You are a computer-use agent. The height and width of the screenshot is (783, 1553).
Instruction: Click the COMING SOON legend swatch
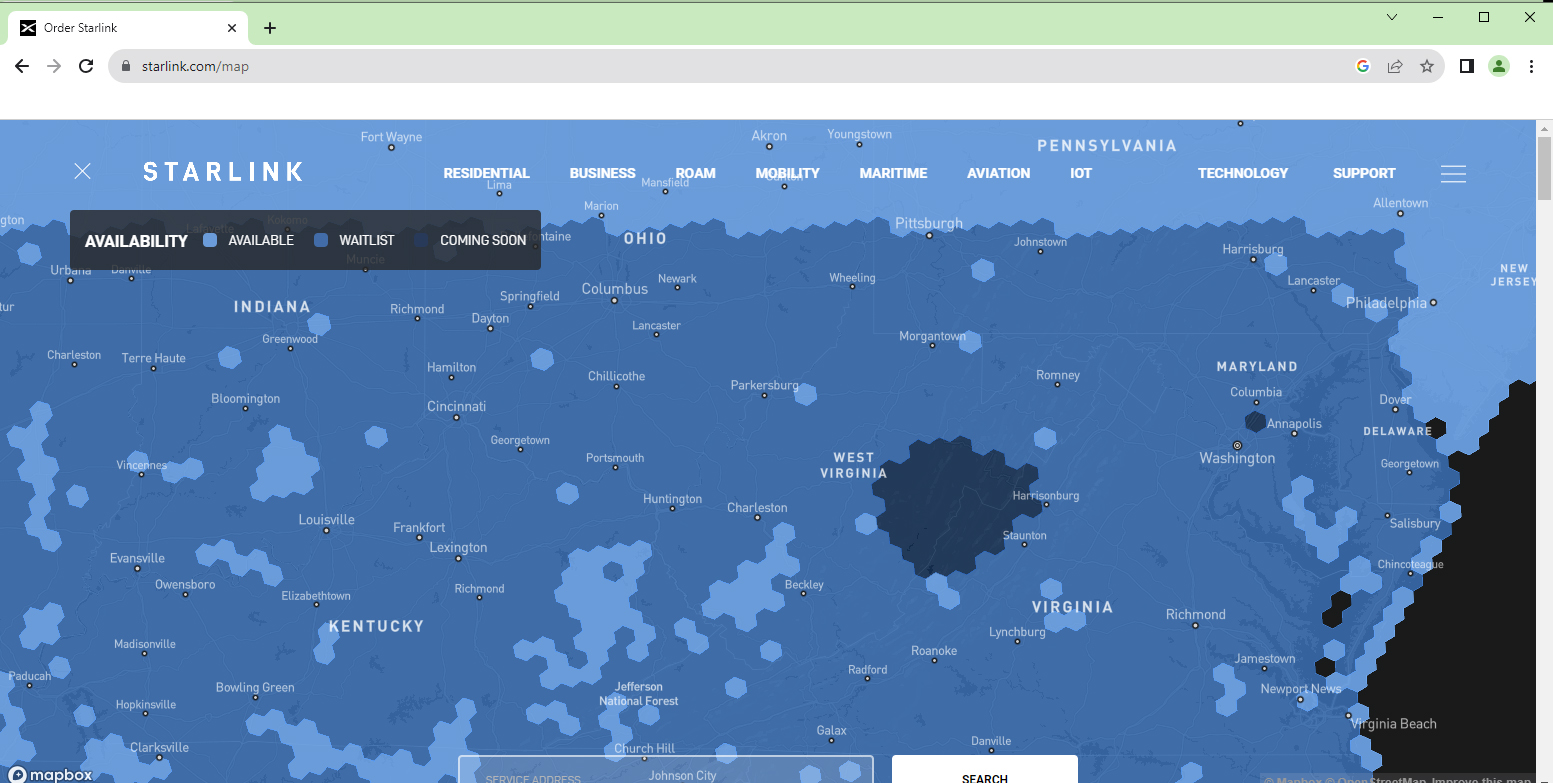[x=421, y=240]
